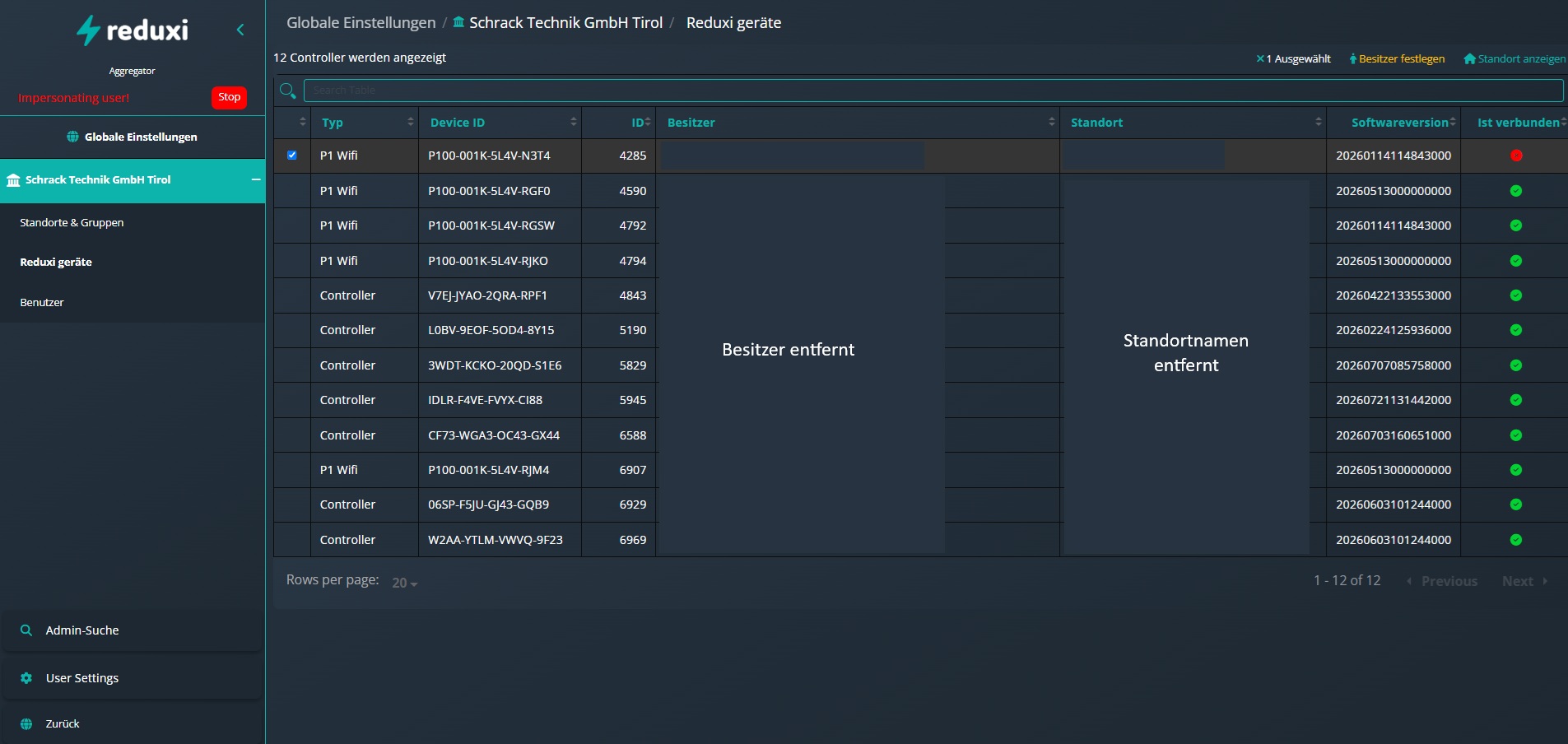Viewport: 1568px width, 744px height.
Task: Click the connected indicator for ID 5829
Action: click(1516, 365)
